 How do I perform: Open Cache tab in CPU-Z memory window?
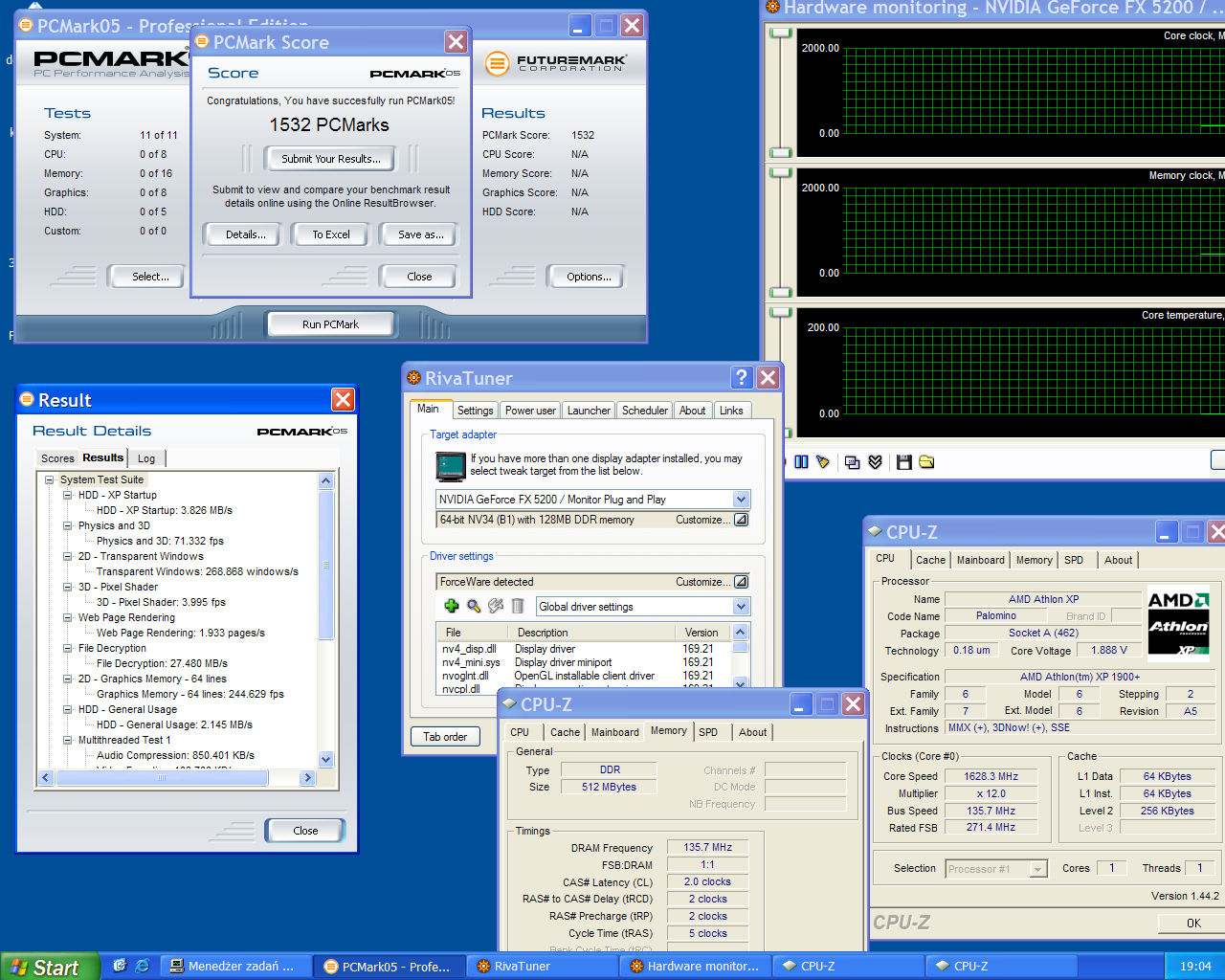(x=565, y=732)
